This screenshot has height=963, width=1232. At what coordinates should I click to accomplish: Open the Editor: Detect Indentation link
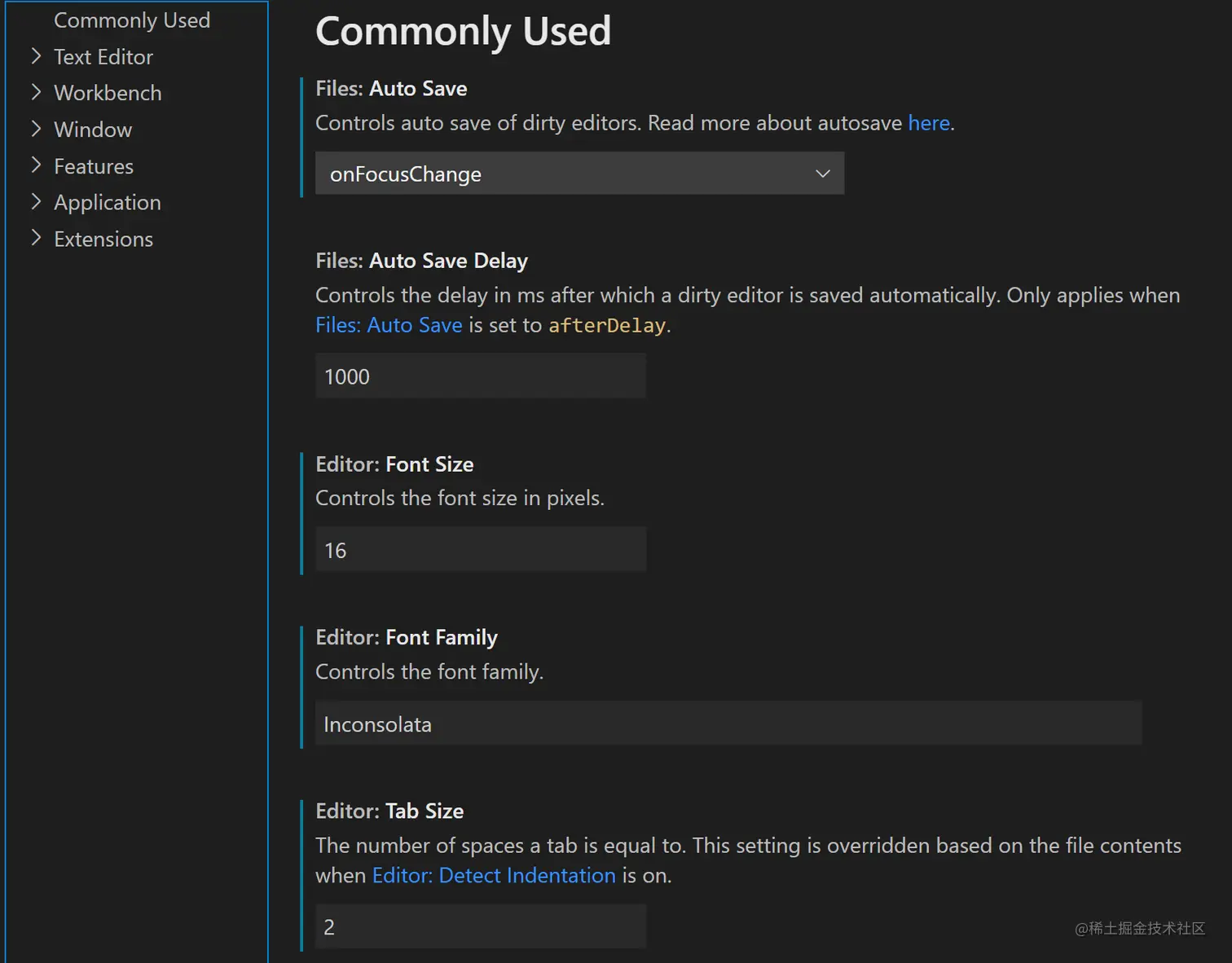coord(494,875)
